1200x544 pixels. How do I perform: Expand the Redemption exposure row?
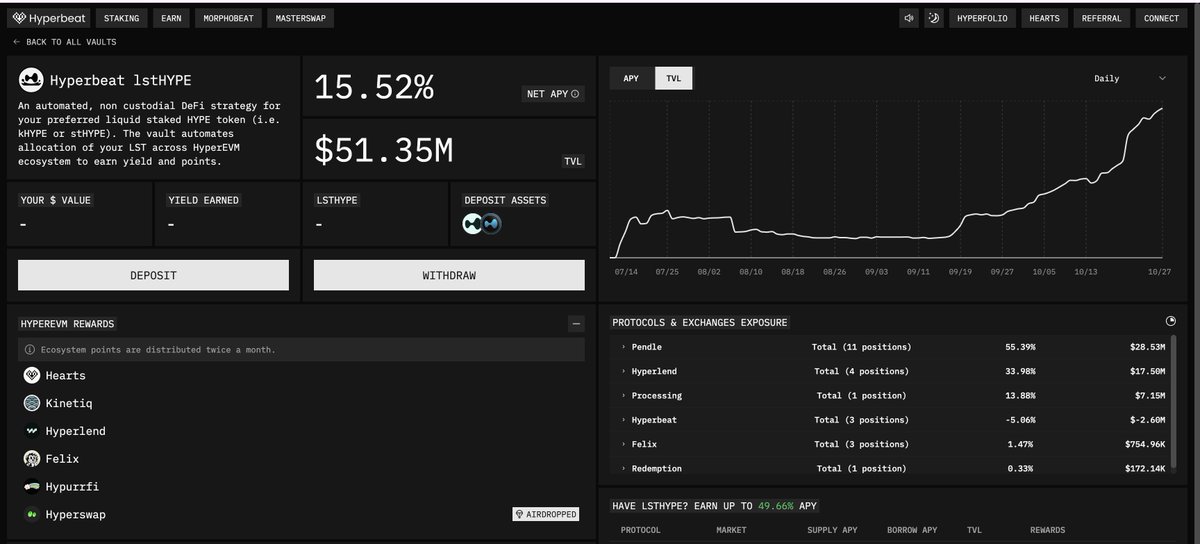[x=623, y=468]
